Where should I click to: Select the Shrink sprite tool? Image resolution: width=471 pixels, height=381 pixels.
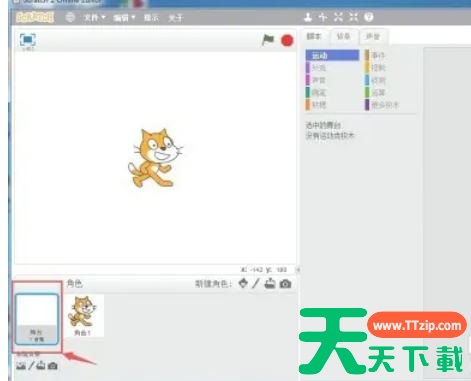point(353,17)
